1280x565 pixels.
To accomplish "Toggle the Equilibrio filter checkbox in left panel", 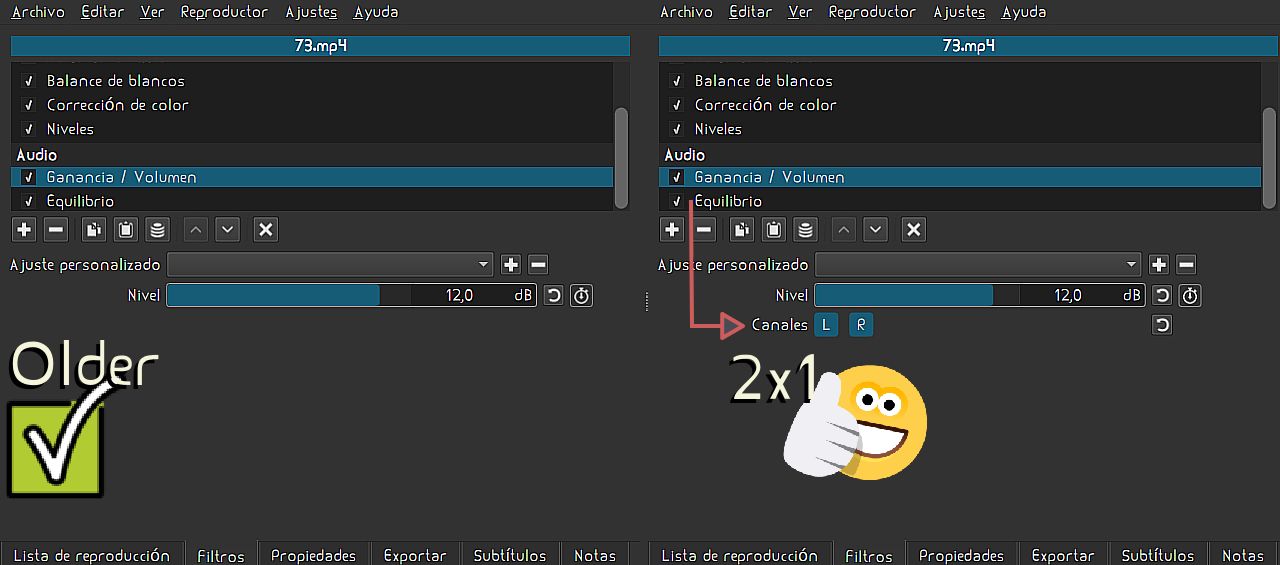I will click(x=29, y=201).
